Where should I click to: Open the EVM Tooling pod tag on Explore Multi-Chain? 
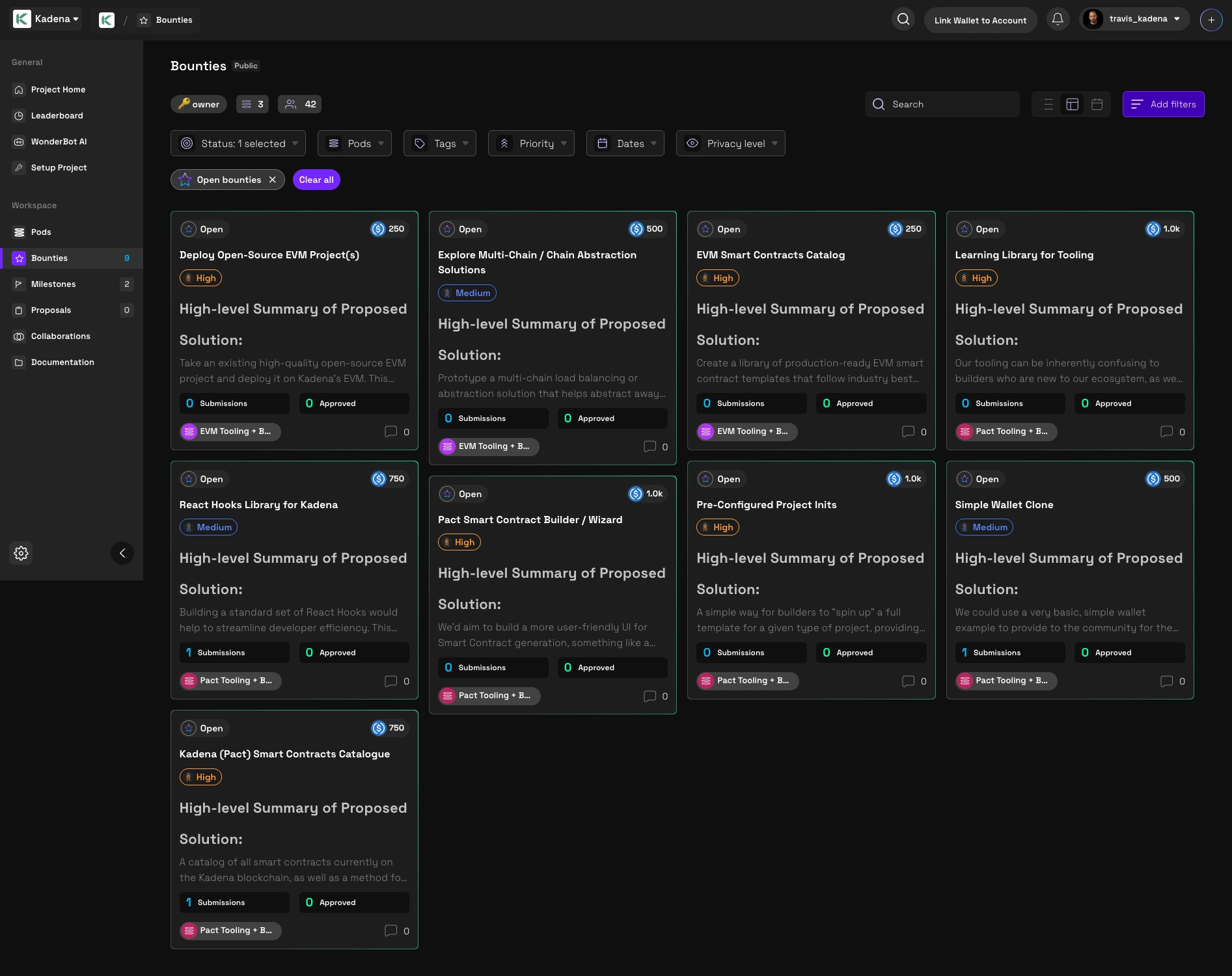(489, 446)
